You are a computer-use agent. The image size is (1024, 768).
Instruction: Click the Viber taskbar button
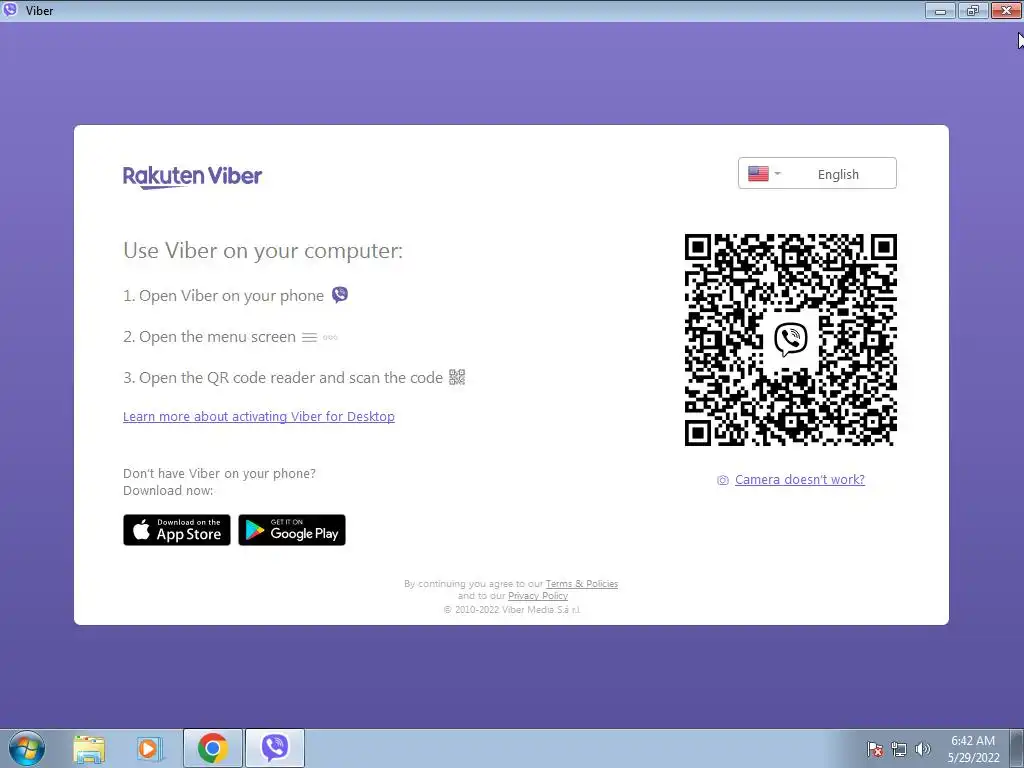[x=275, y=748]
